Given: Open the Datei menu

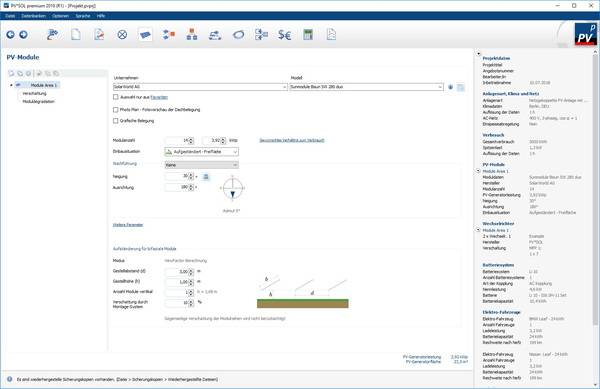Looking at the screenshot, I should point(10,16).
